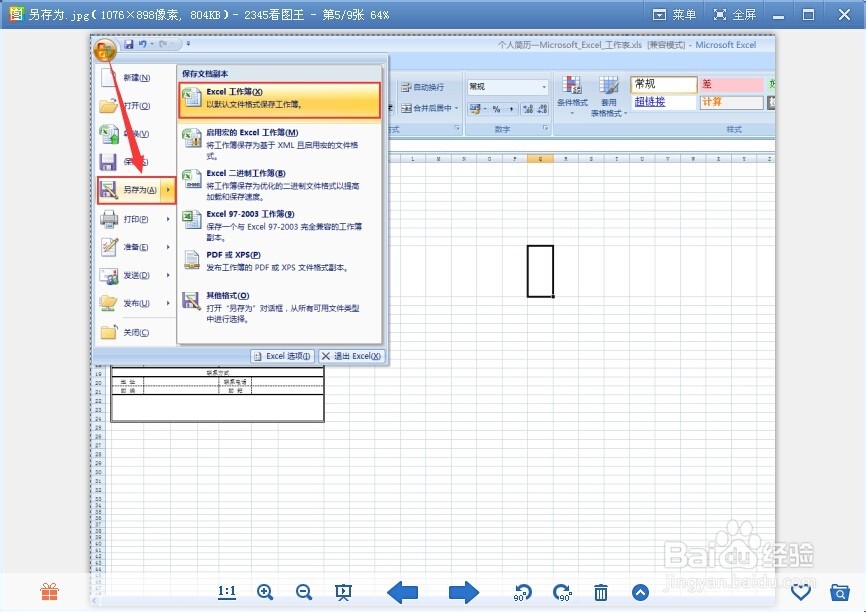866x612 pixels.
Task: Open the Undo history dropdown arrow
Action: click(x=152, y=44)
